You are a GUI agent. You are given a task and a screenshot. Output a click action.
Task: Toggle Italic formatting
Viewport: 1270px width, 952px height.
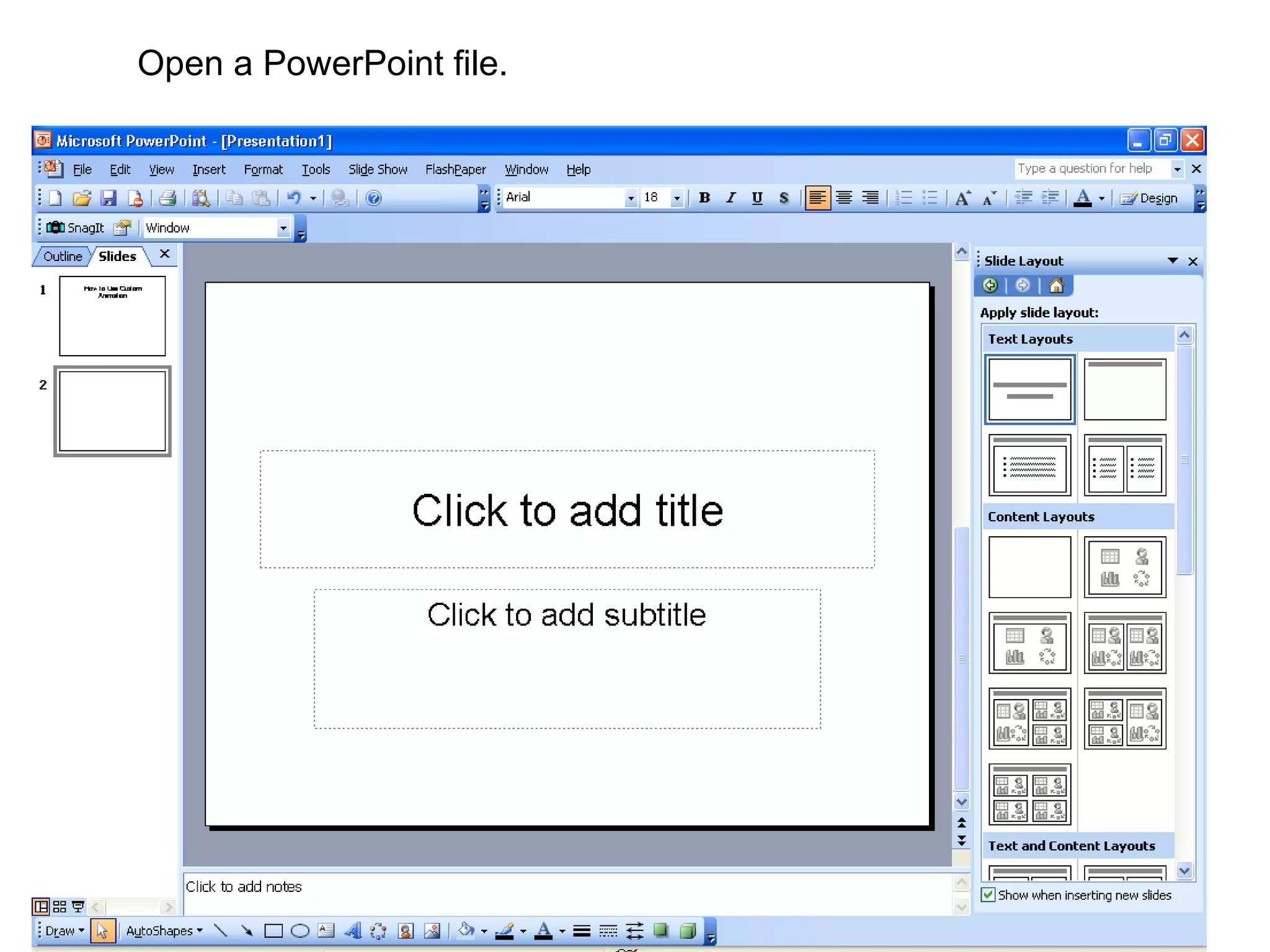pos(731,198)
